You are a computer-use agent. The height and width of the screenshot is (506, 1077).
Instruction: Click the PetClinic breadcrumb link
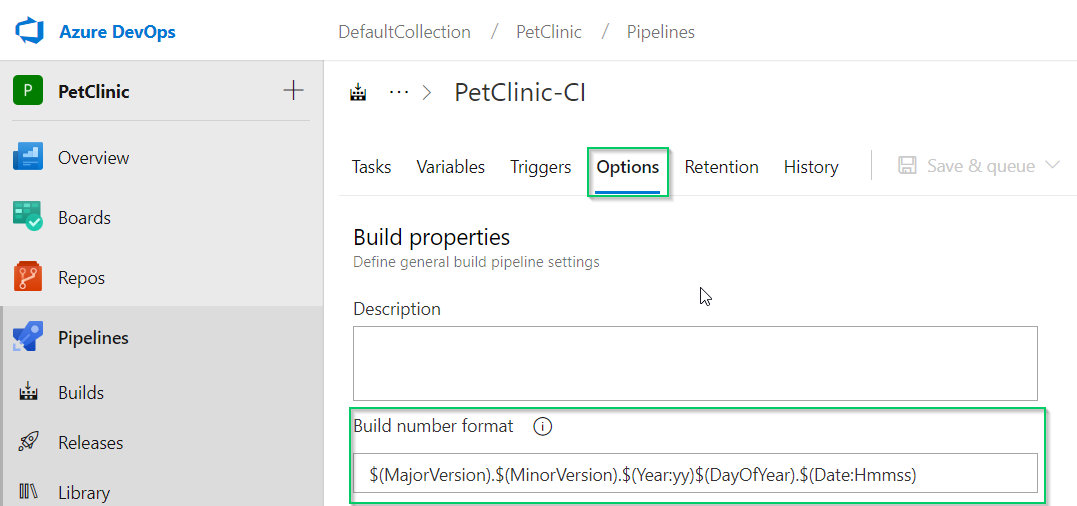pos(548,32)
